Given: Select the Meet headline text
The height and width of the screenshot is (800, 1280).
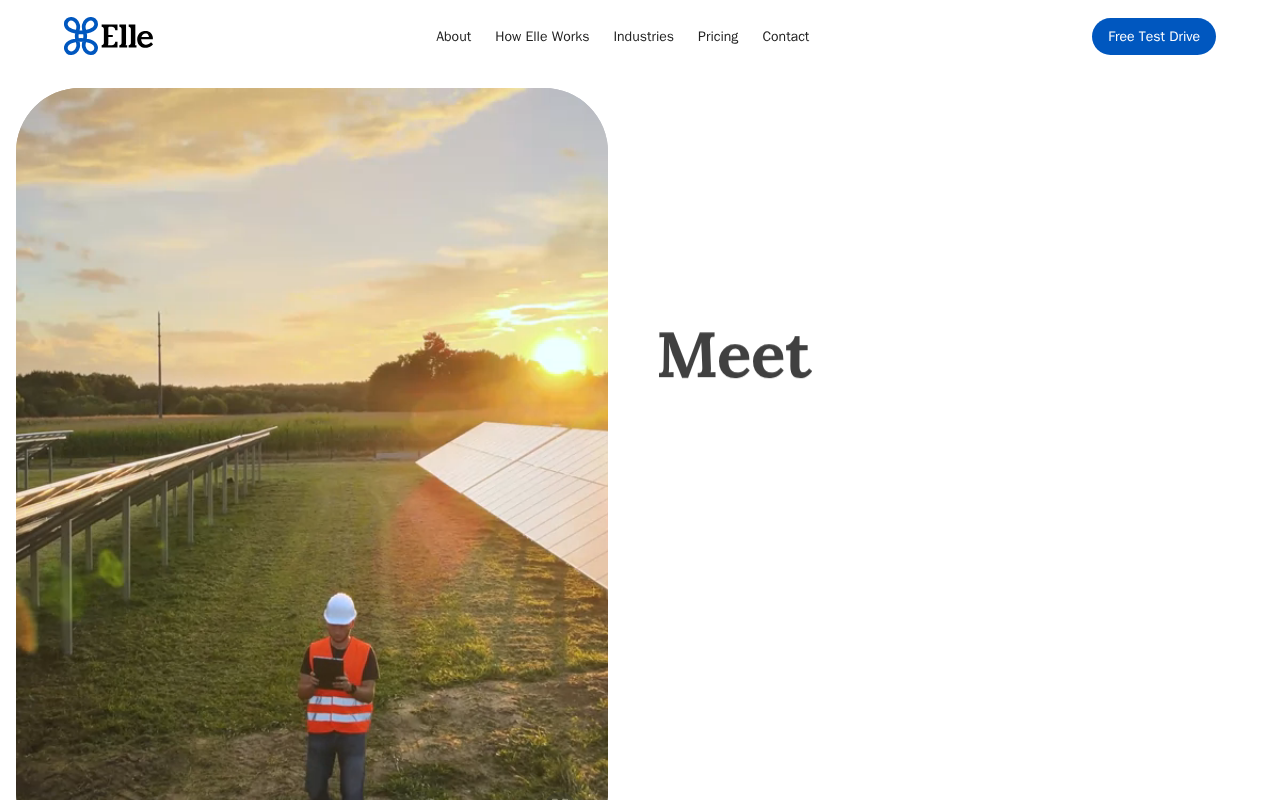Looking at the screenshot, I should tap(734, 355).
